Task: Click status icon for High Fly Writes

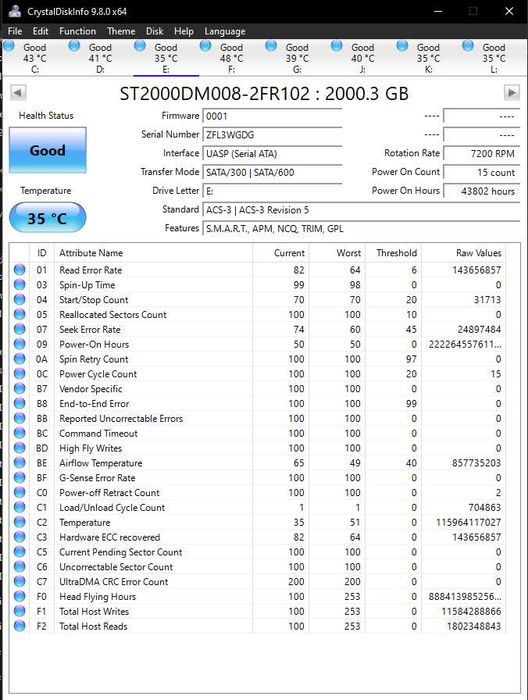Action: tap(19, 448)
